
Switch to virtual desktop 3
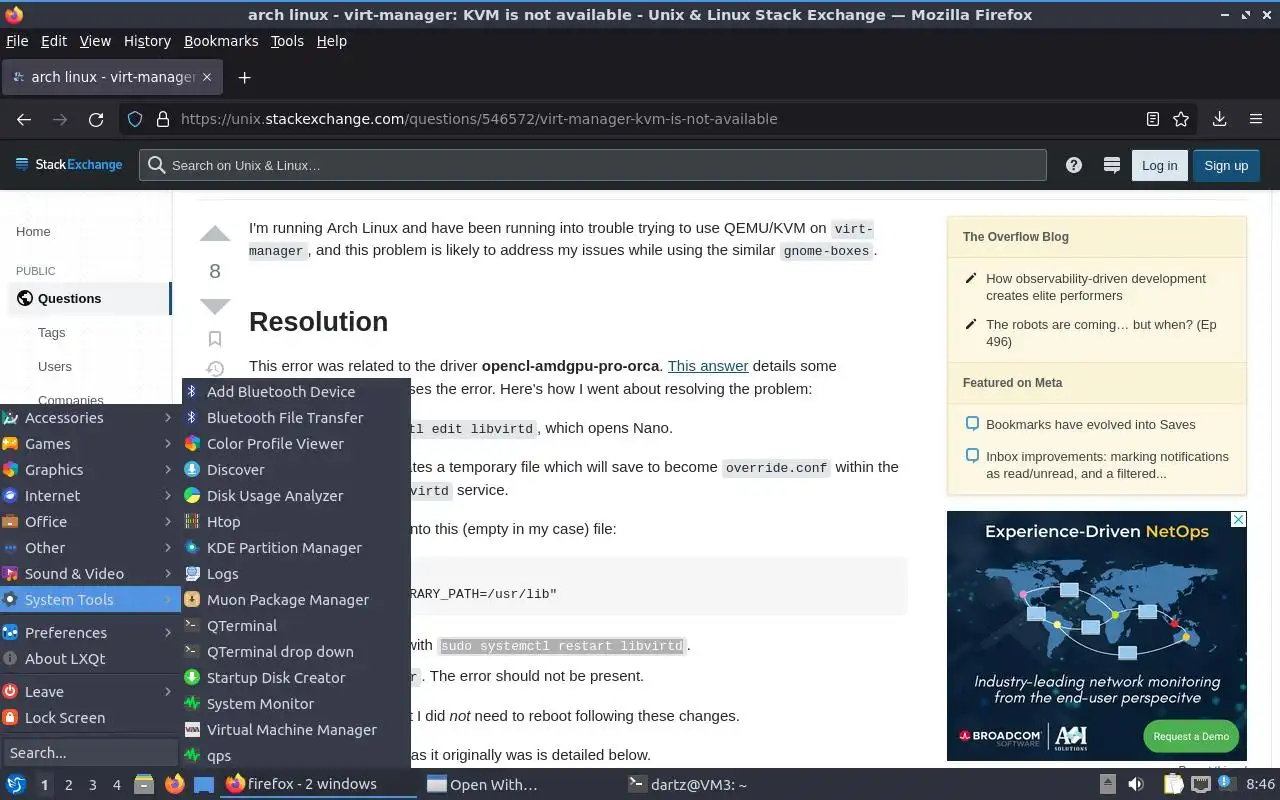(93, 785)
